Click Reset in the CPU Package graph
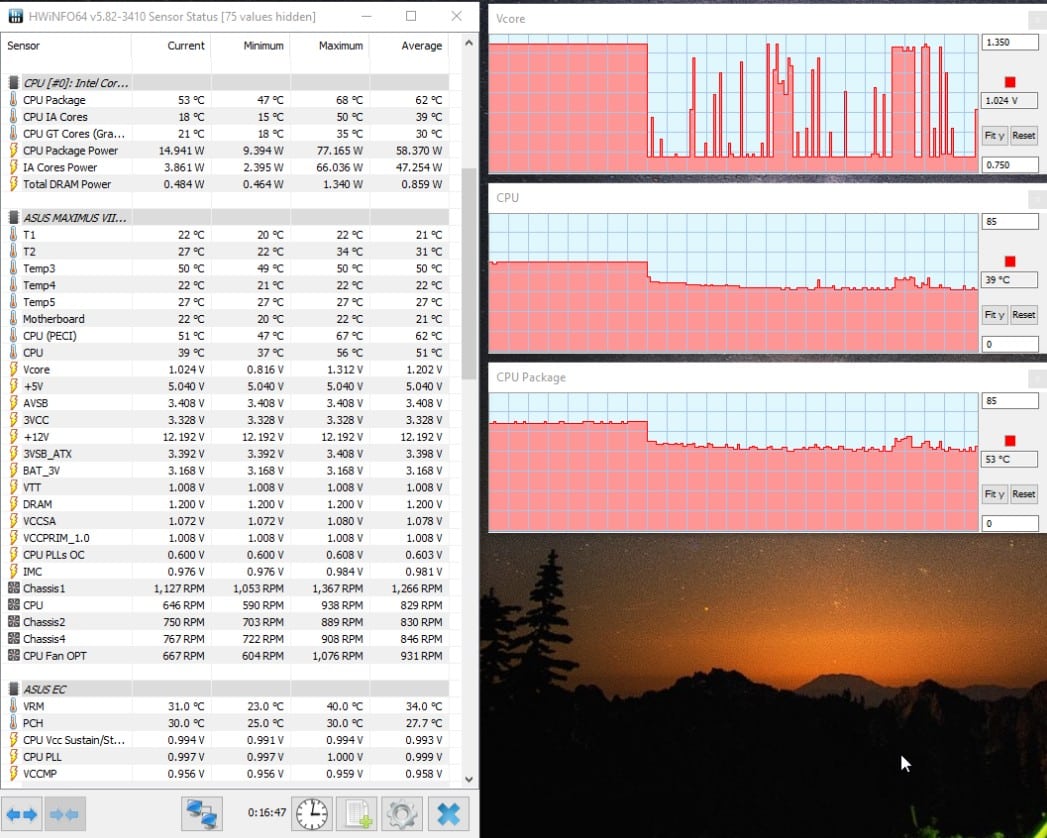 click(1024, 494)
